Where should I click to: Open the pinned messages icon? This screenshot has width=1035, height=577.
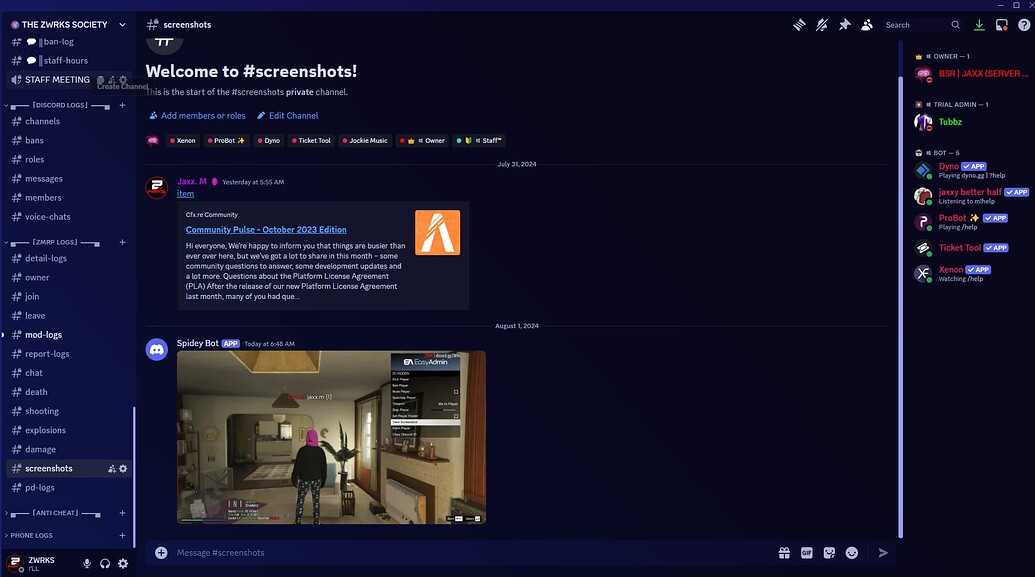tap(843, 24)
